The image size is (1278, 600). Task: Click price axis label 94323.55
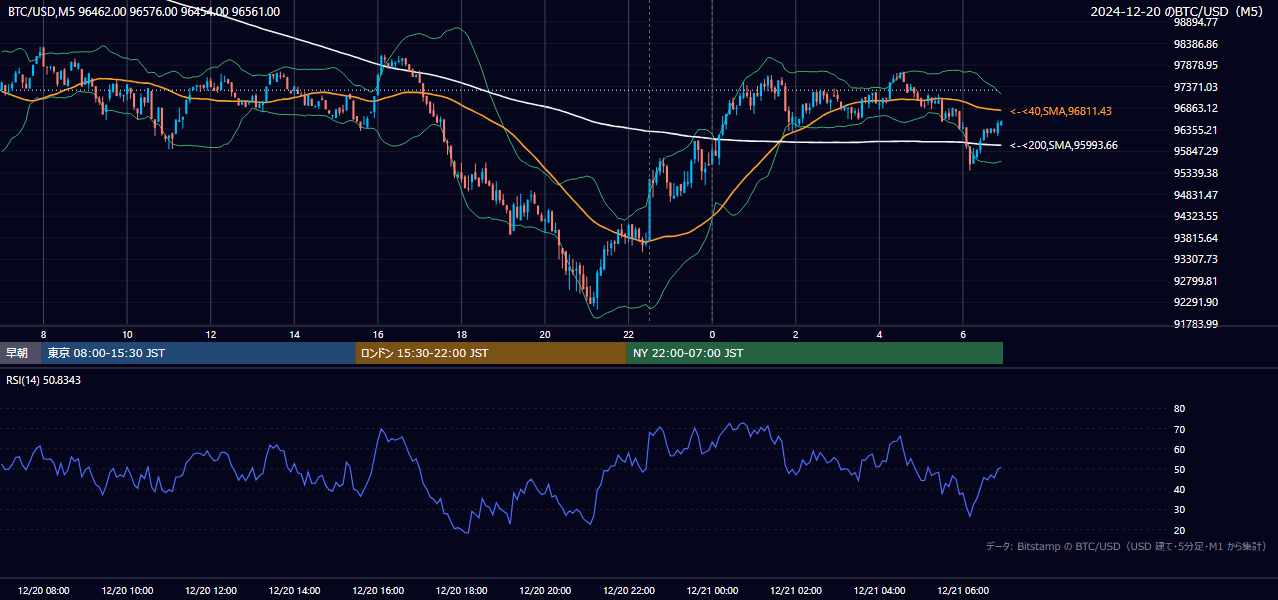click(x=1196, y=216)
